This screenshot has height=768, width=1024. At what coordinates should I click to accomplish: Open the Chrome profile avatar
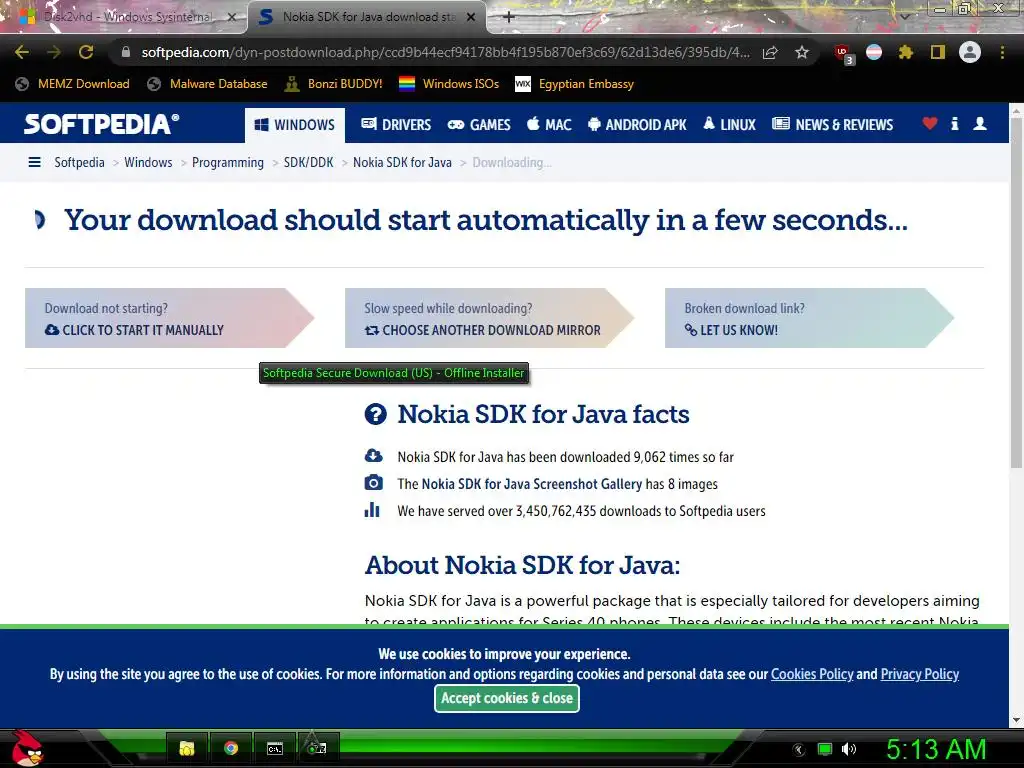pyautogui.click(x=970, y=52)
